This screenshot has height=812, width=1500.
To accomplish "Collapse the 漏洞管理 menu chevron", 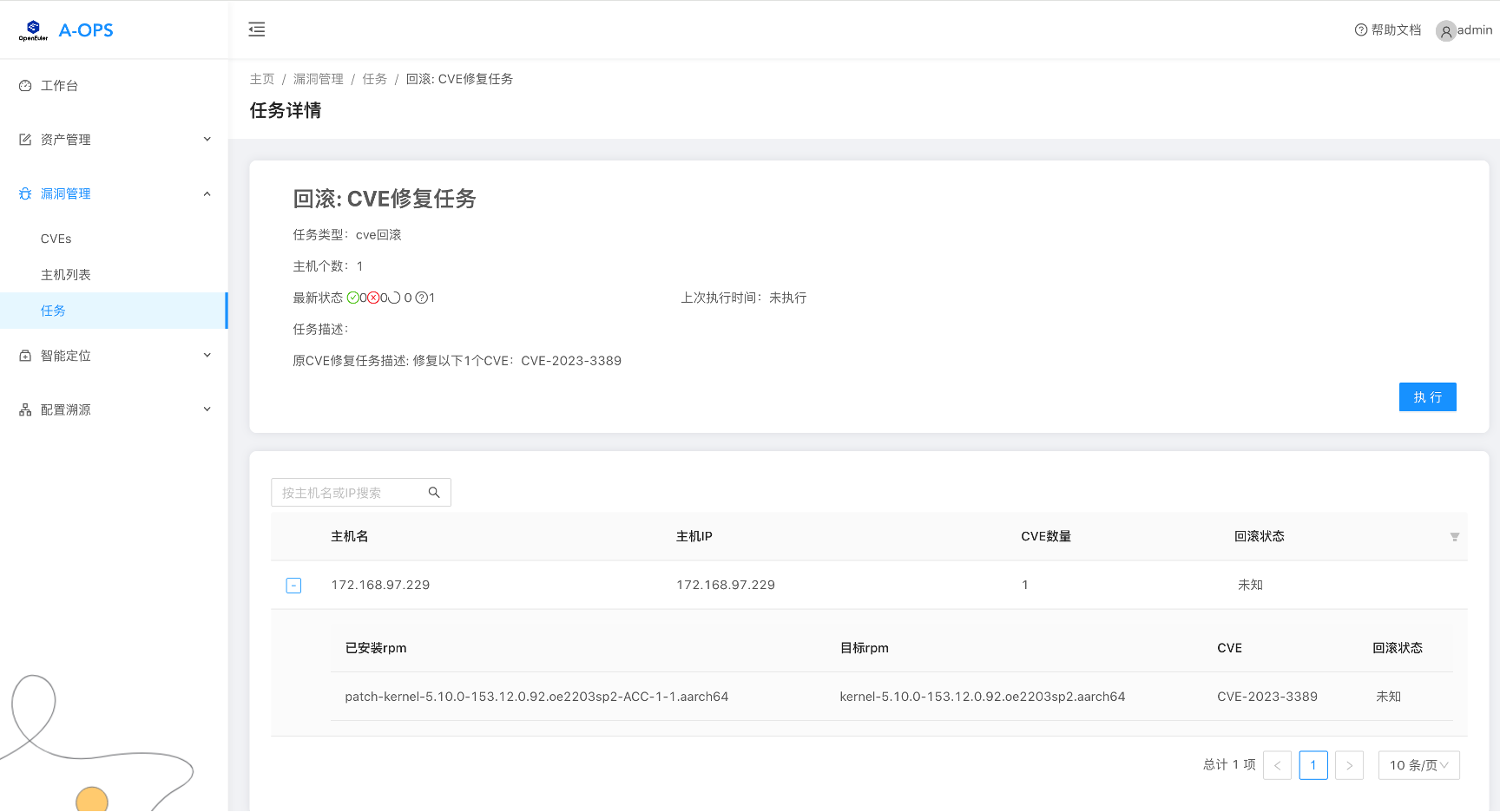I will pos(207,193).
